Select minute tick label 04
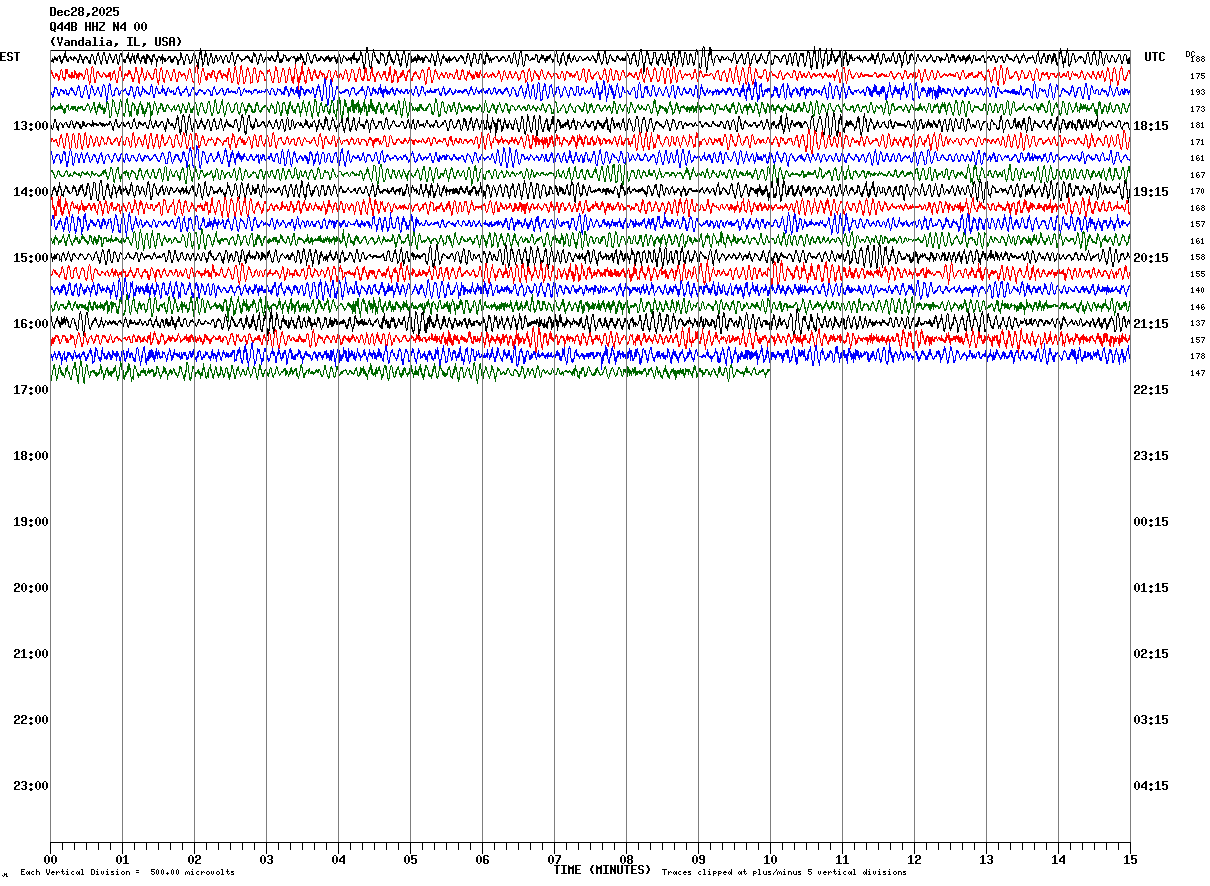 [338, 860]
